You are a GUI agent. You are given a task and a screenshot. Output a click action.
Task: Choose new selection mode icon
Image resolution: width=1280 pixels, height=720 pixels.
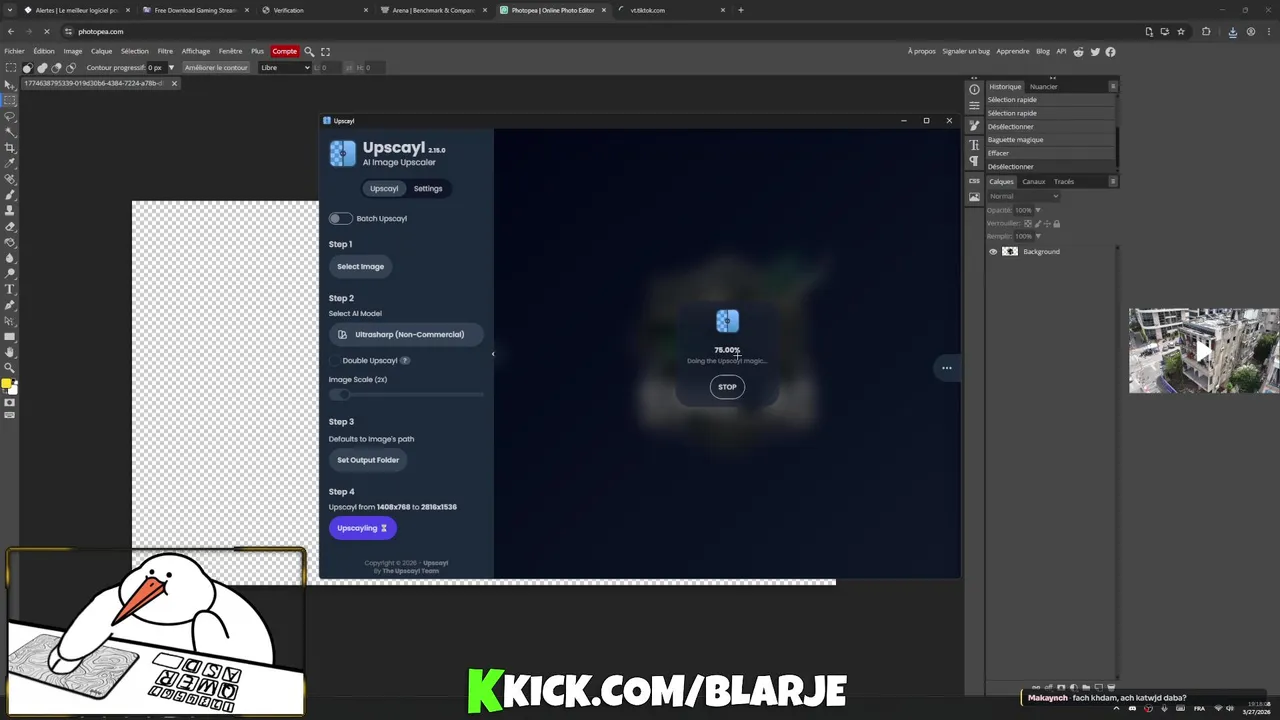[x=28, y=67]
